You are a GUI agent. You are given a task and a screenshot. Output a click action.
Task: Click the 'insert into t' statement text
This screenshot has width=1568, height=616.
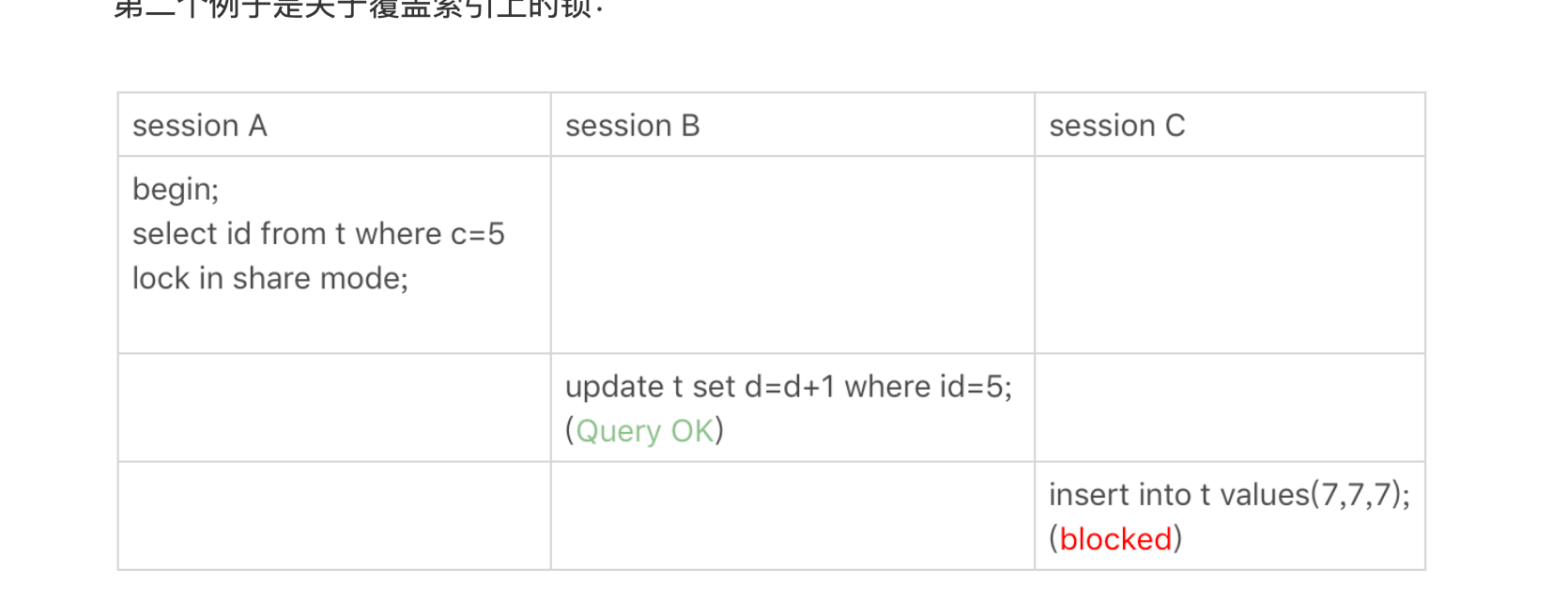click(x=1229, y=495)
